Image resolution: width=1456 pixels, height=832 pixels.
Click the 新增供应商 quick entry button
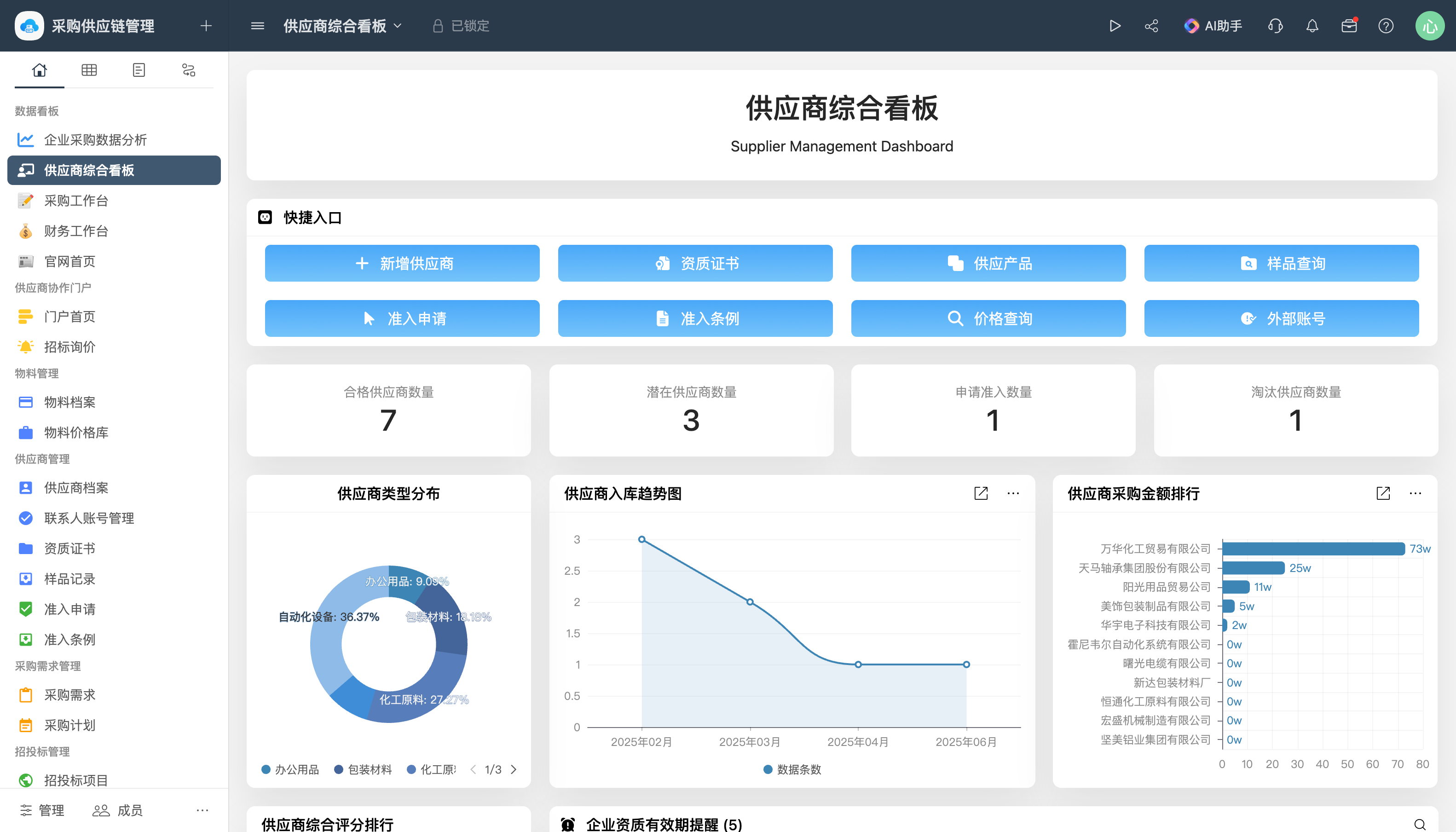(x=402, y=263)
